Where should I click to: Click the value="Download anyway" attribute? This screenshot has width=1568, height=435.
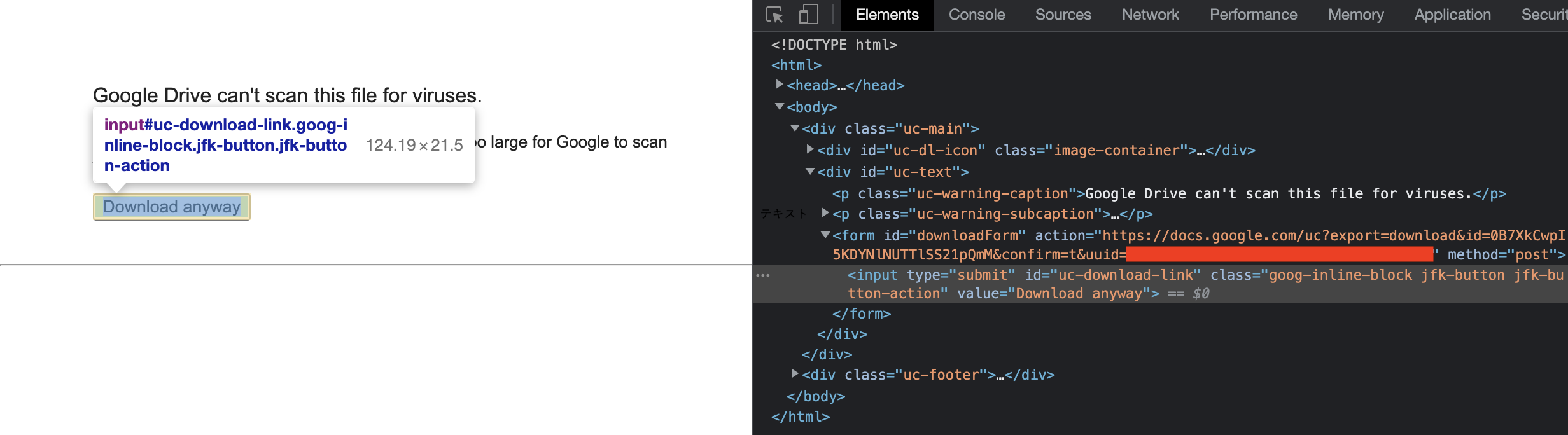(x=1054, y=293)
